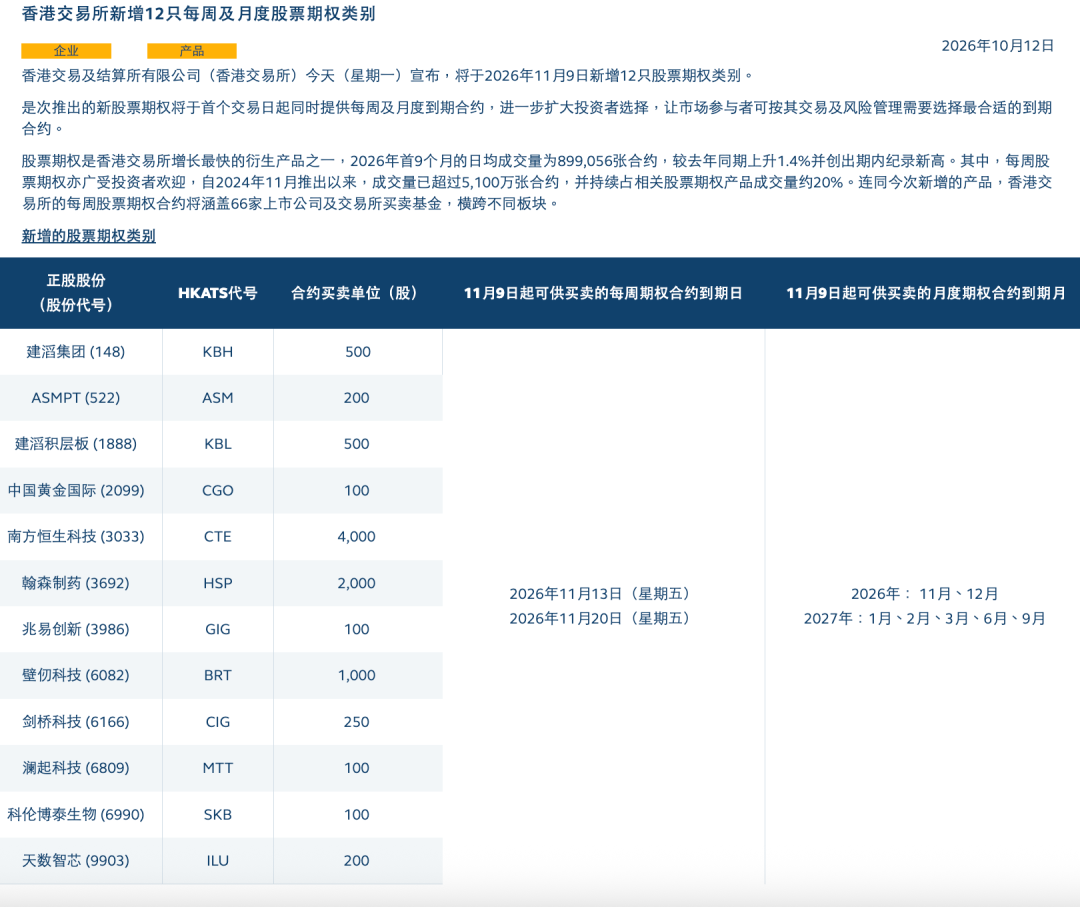Click the ASM HKATS code
This screenshot has height=907, width=1080.
218,398
